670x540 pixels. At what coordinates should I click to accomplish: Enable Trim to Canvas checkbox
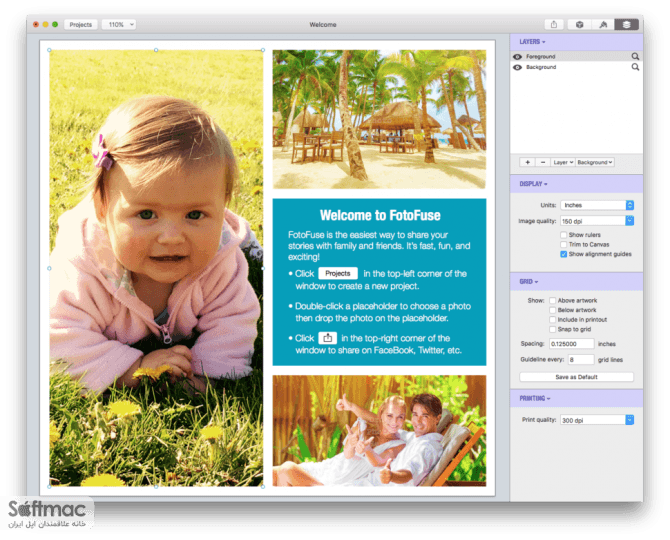564,244
